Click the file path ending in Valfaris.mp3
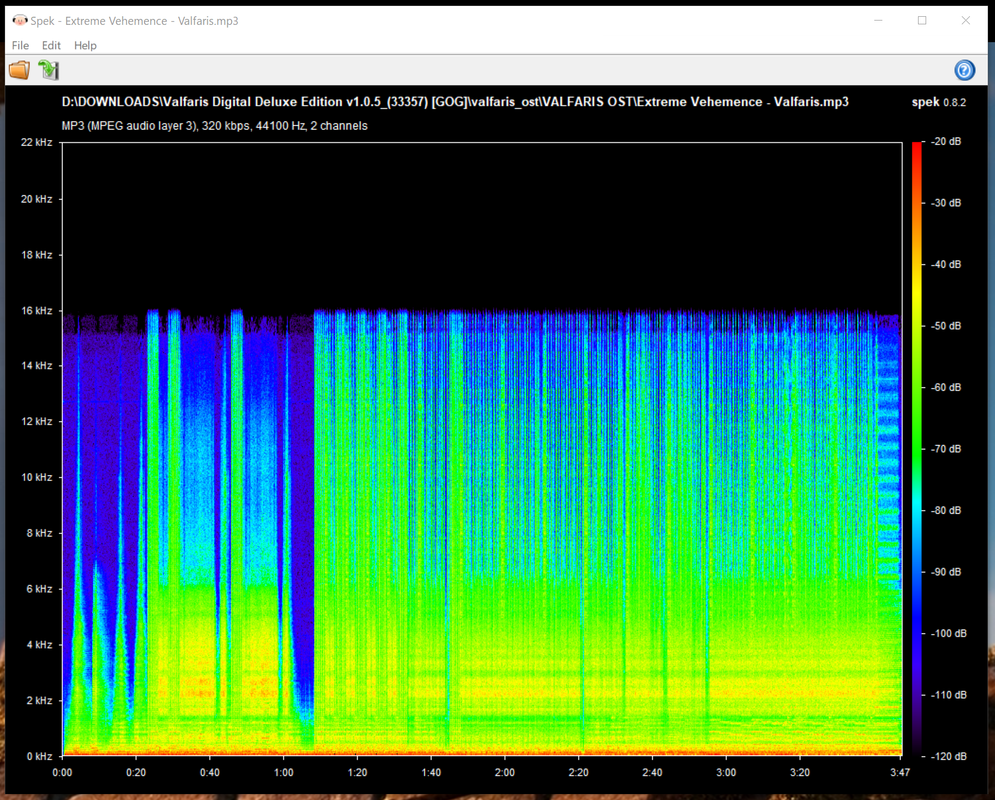The height and width of the screenshot is (800, 995). [455, 102]
